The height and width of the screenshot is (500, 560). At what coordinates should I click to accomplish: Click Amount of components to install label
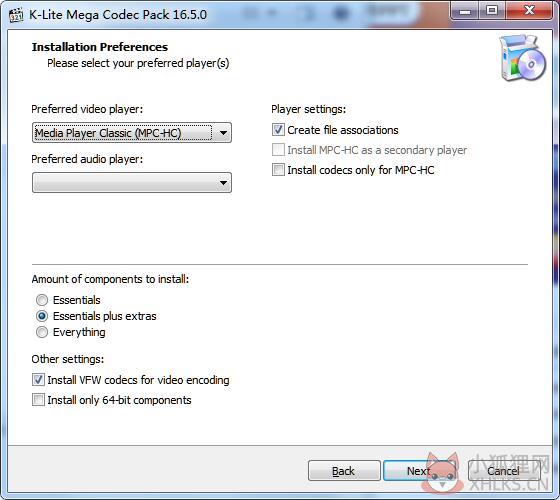pos(110,279)
